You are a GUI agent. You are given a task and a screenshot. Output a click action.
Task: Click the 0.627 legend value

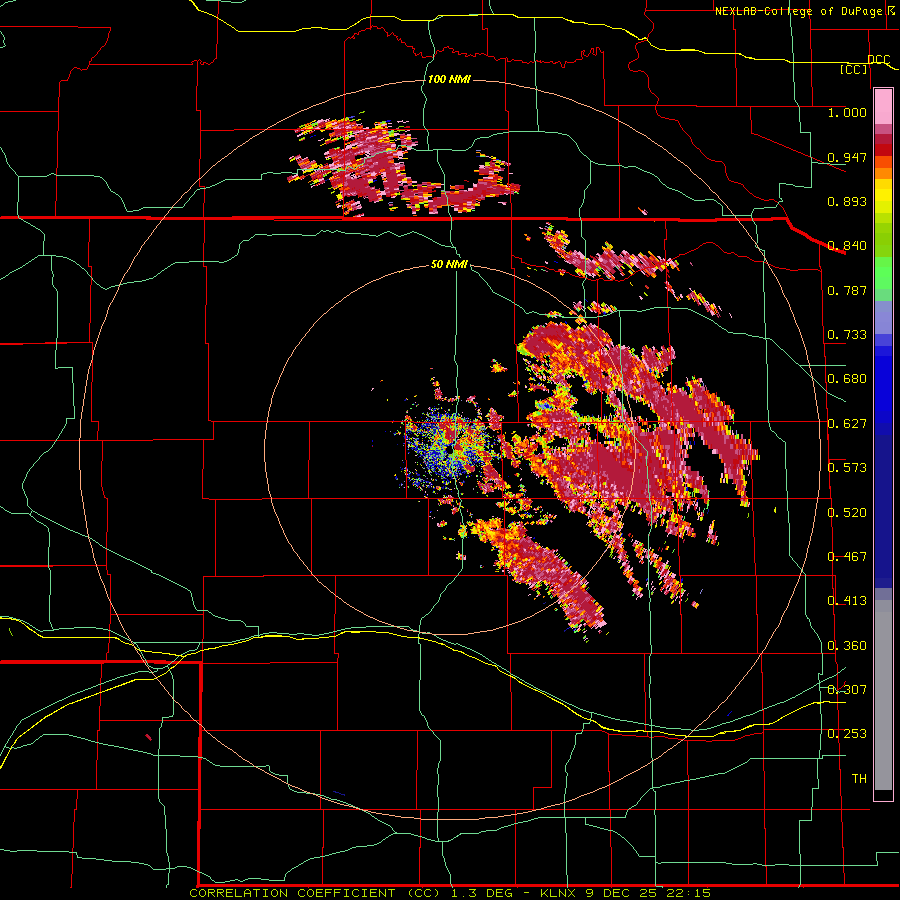pos(847,424)
